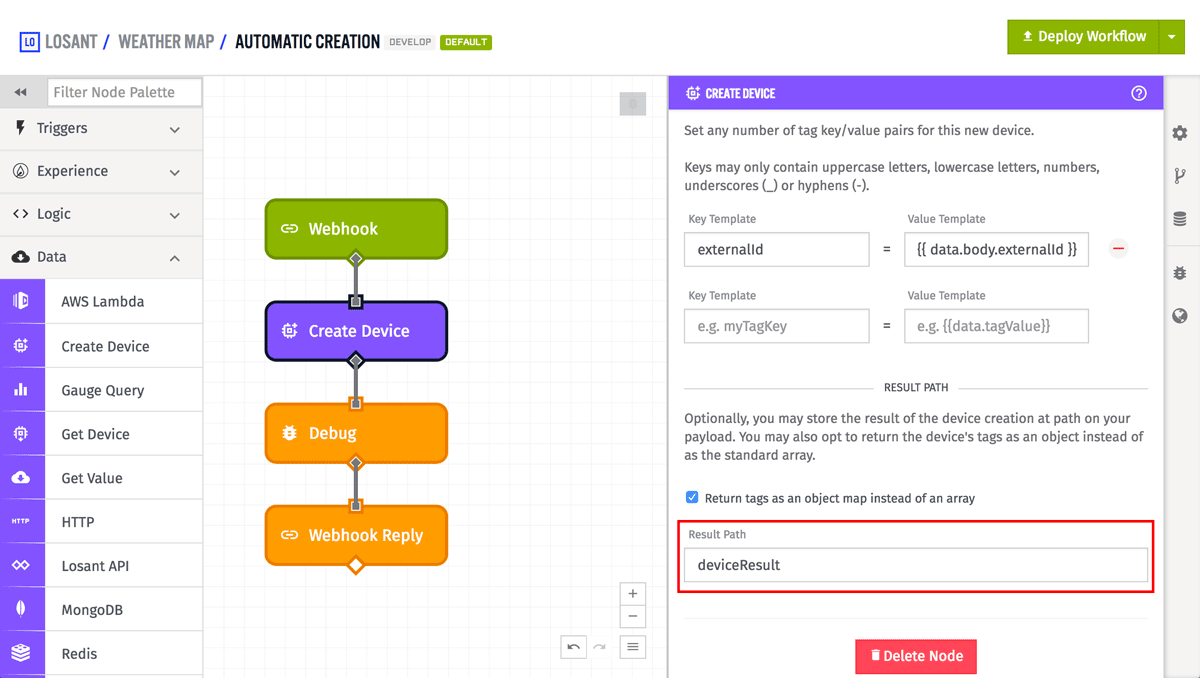This screenshot has height=678, width=1200.
Task: Click the gray canvas corner icon
Action: pyautogui.click(x=633, y=103)
